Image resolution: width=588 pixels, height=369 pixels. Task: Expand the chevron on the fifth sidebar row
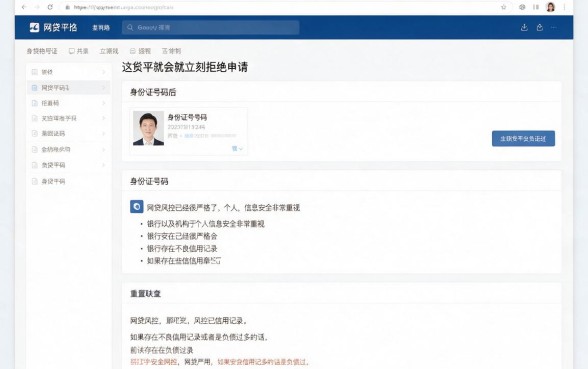click(x=104, y=134)
